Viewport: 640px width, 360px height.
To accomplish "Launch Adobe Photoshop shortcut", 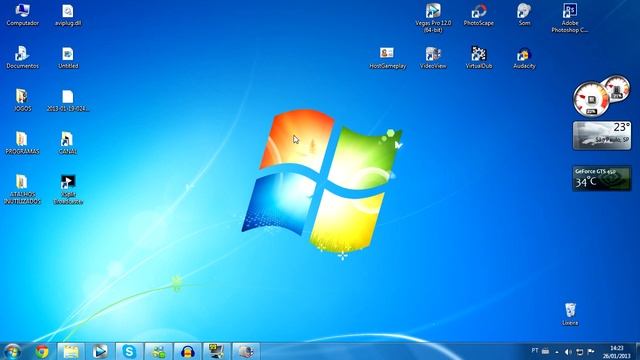I will (570, 18).
